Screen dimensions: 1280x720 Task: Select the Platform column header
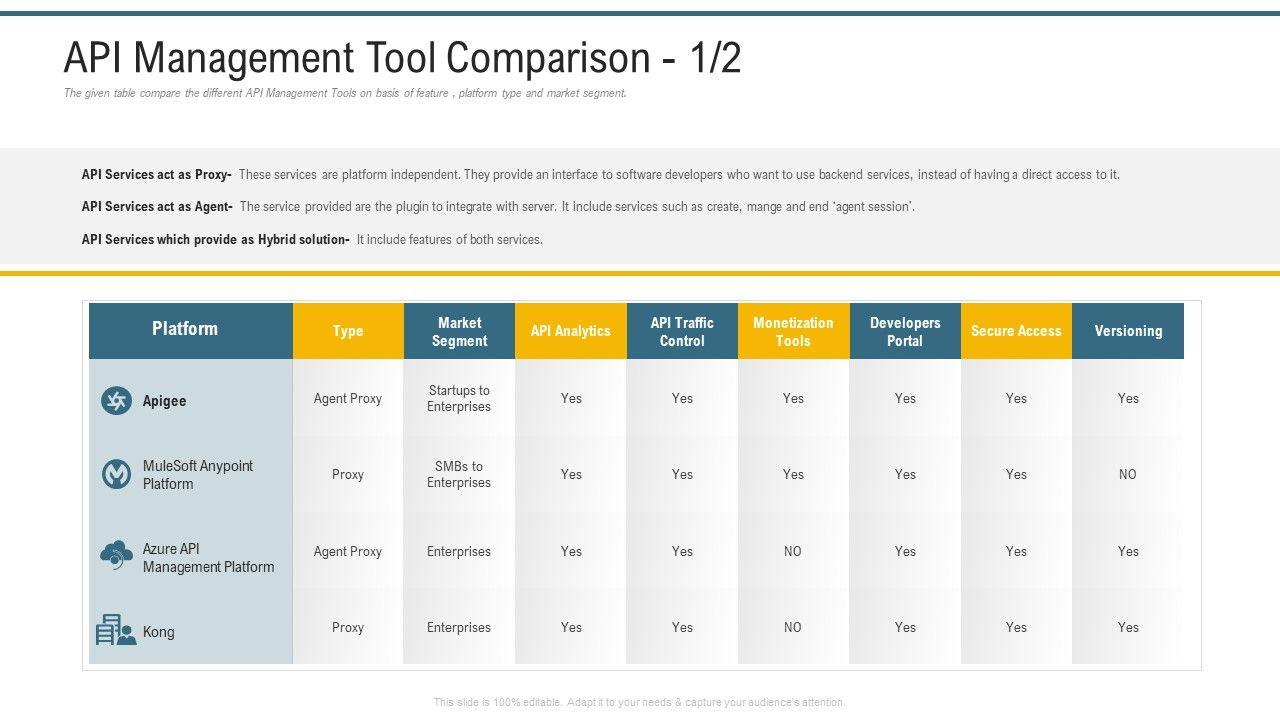point(185,329)
